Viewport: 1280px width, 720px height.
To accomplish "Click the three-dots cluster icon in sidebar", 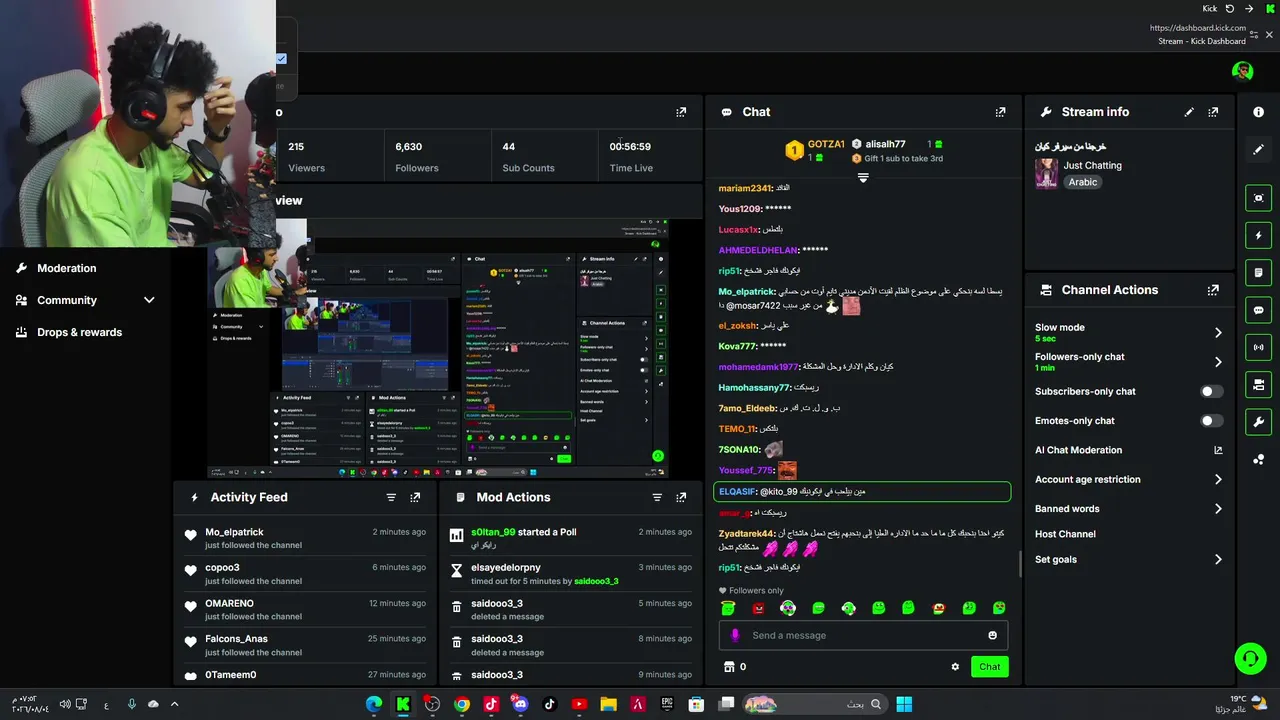I will point(1258,459).
